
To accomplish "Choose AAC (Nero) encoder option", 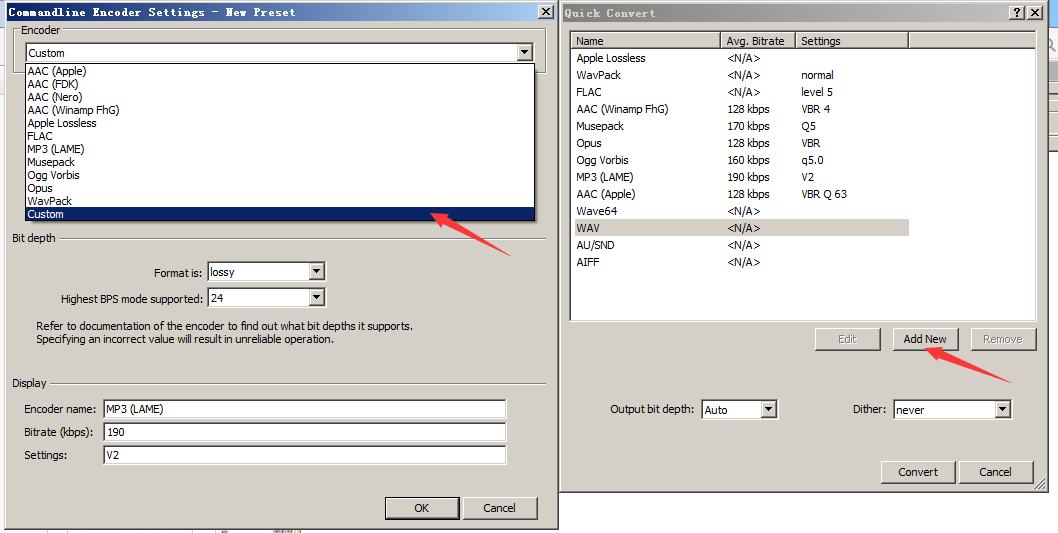I will tap(280, 97).
